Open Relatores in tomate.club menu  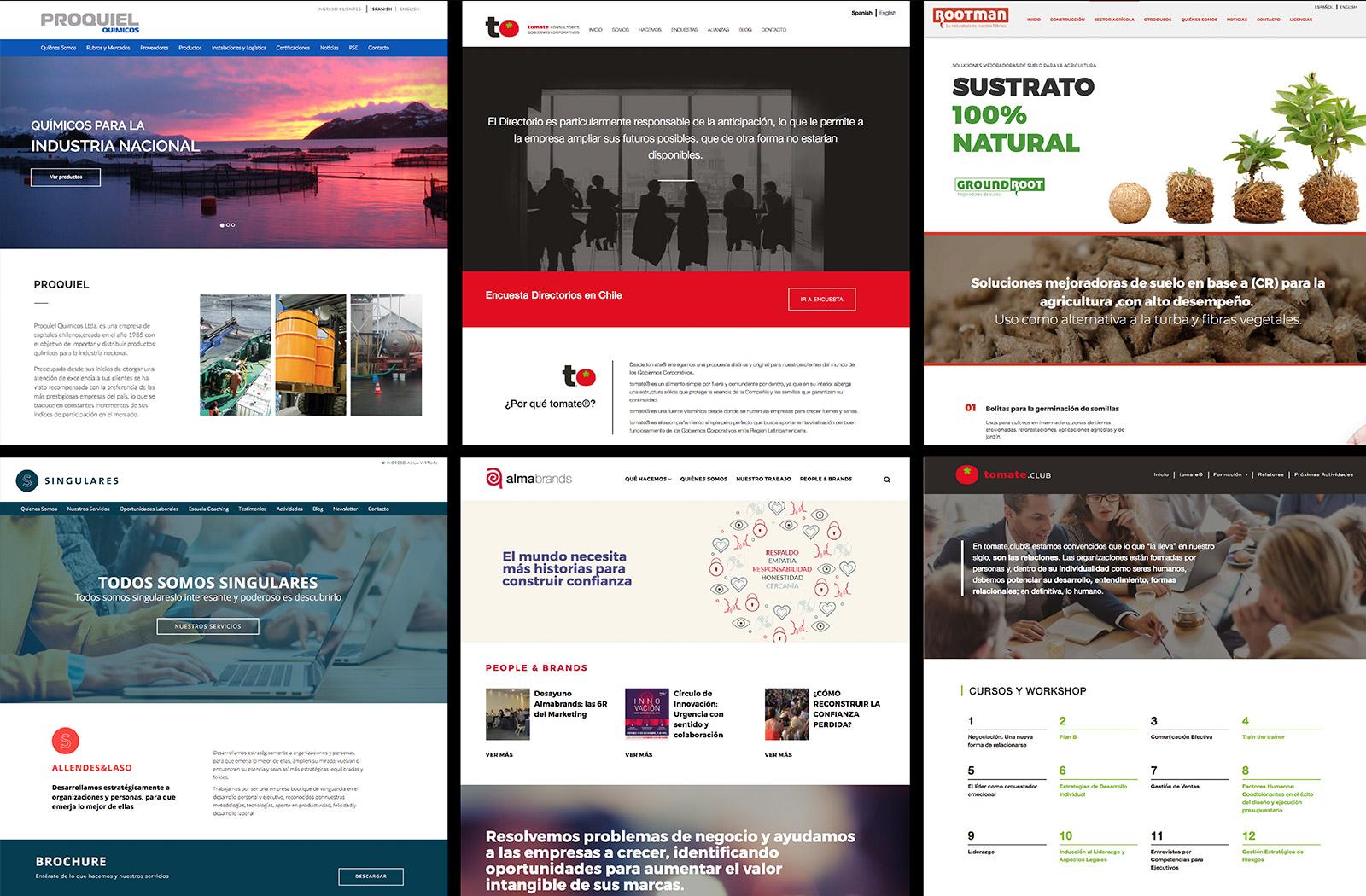pos(1270,474)
